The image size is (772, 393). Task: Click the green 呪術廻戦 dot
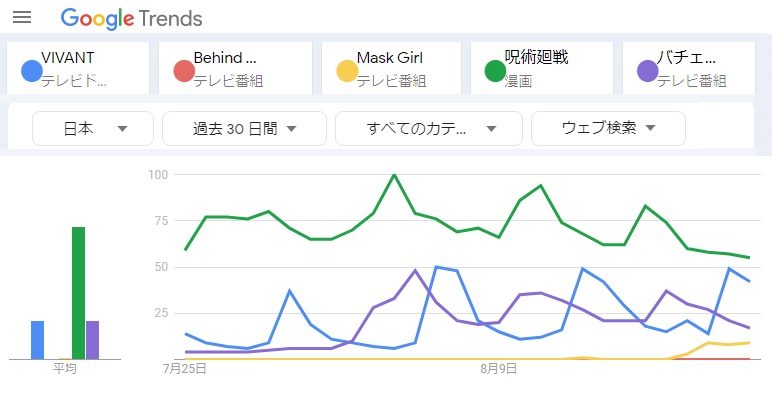click(495, 71)
